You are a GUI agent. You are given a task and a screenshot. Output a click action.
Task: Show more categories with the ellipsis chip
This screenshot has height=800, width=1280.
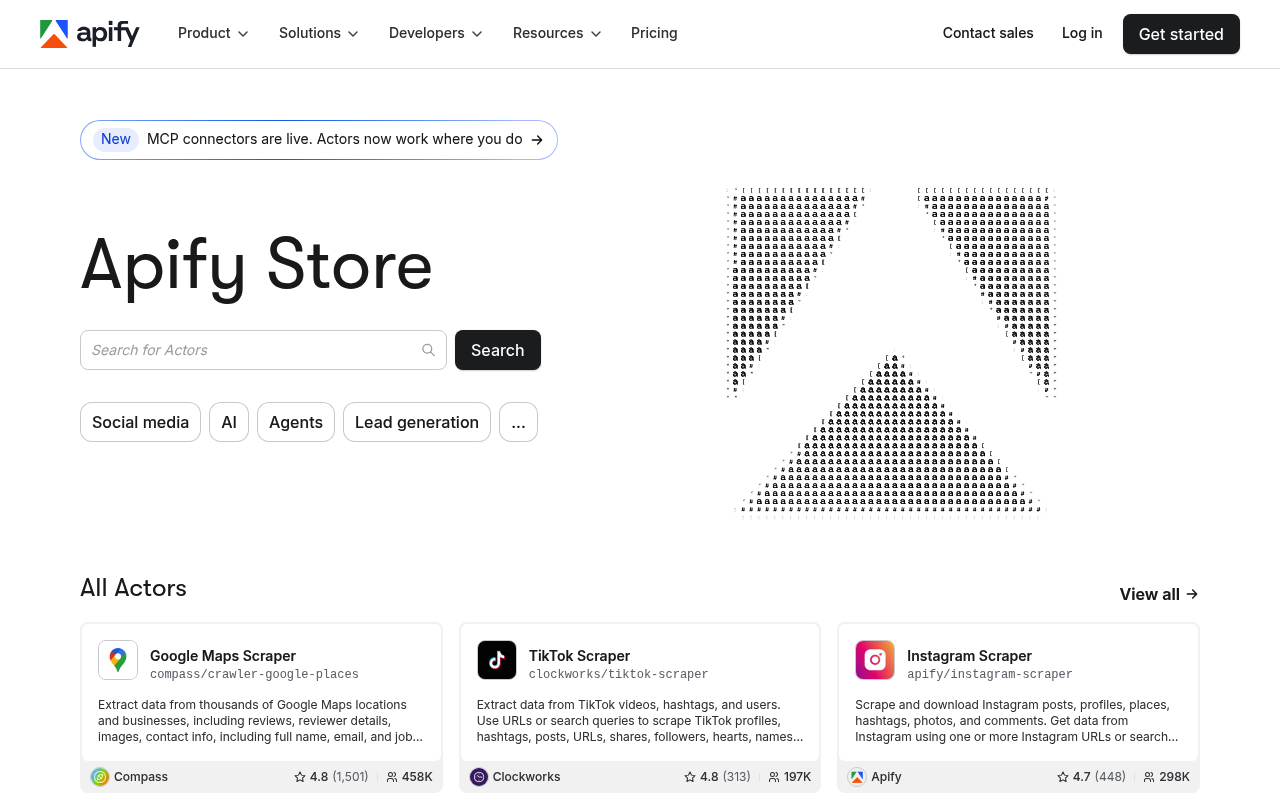518,422
